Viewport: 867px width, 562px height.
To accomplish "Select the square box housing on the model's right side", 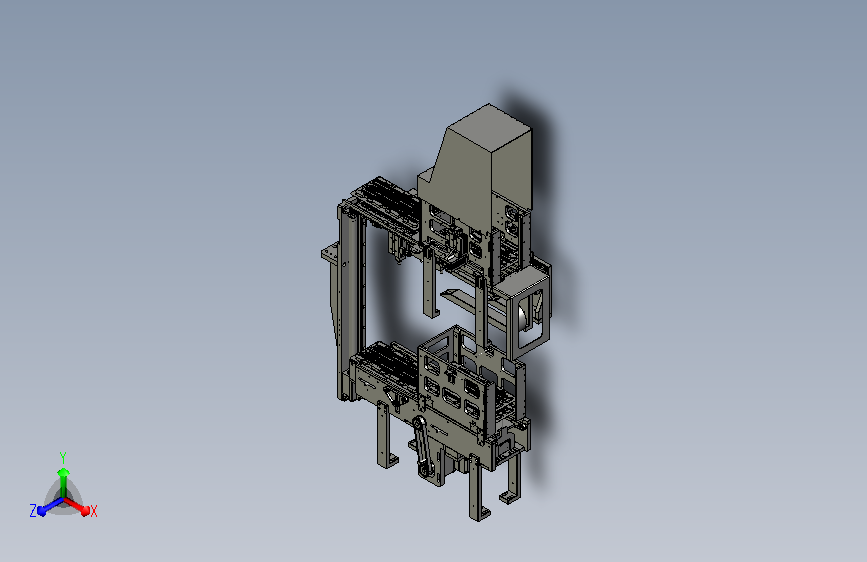I will pos(524,311).
